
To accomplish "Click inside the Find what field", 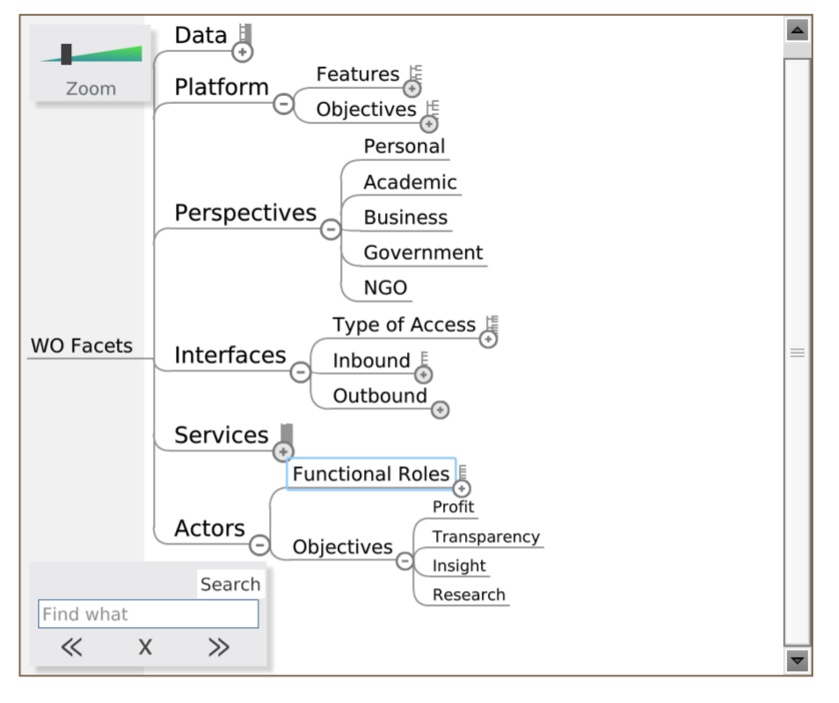I will [x=146, y=615].
